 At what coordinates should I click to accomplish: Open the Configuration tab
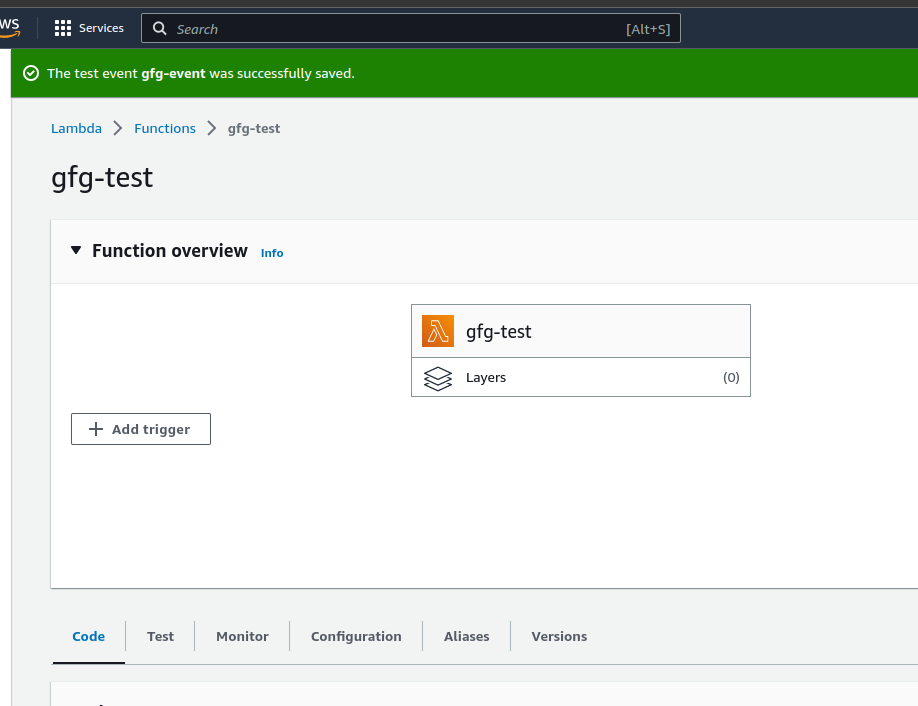point(356,636)
